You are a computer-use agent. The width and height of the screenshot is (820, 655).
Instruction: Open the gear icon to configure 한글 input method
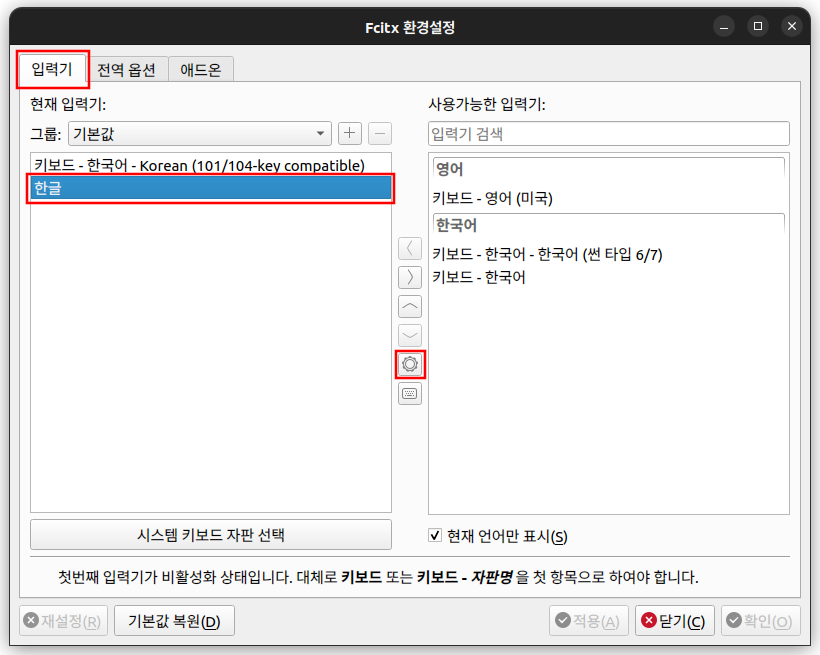[x=409, y=364]
